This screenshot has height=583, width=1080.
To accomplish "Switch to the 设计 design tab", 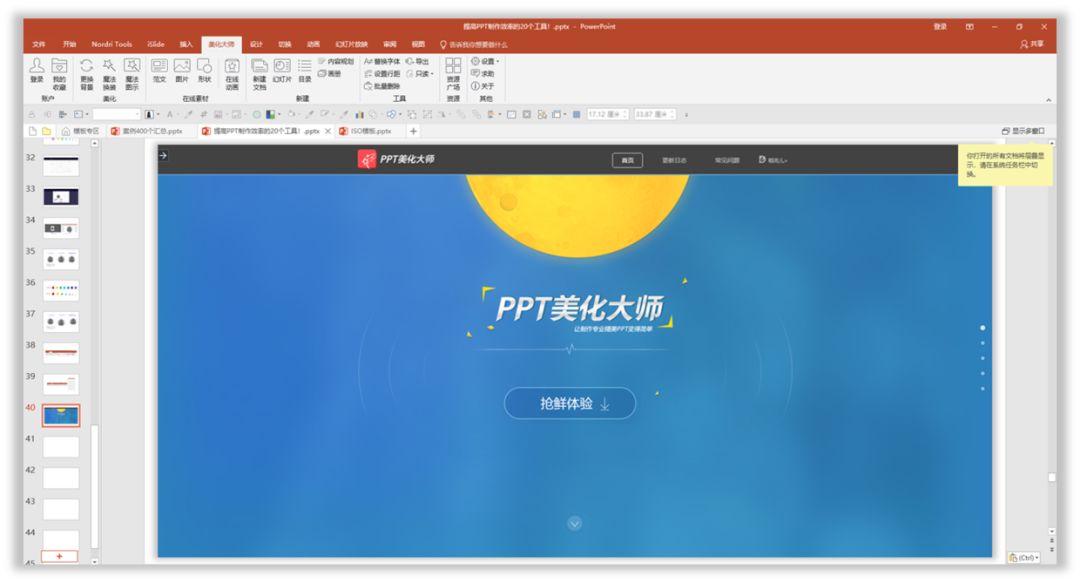I will (x=256, y=44).
